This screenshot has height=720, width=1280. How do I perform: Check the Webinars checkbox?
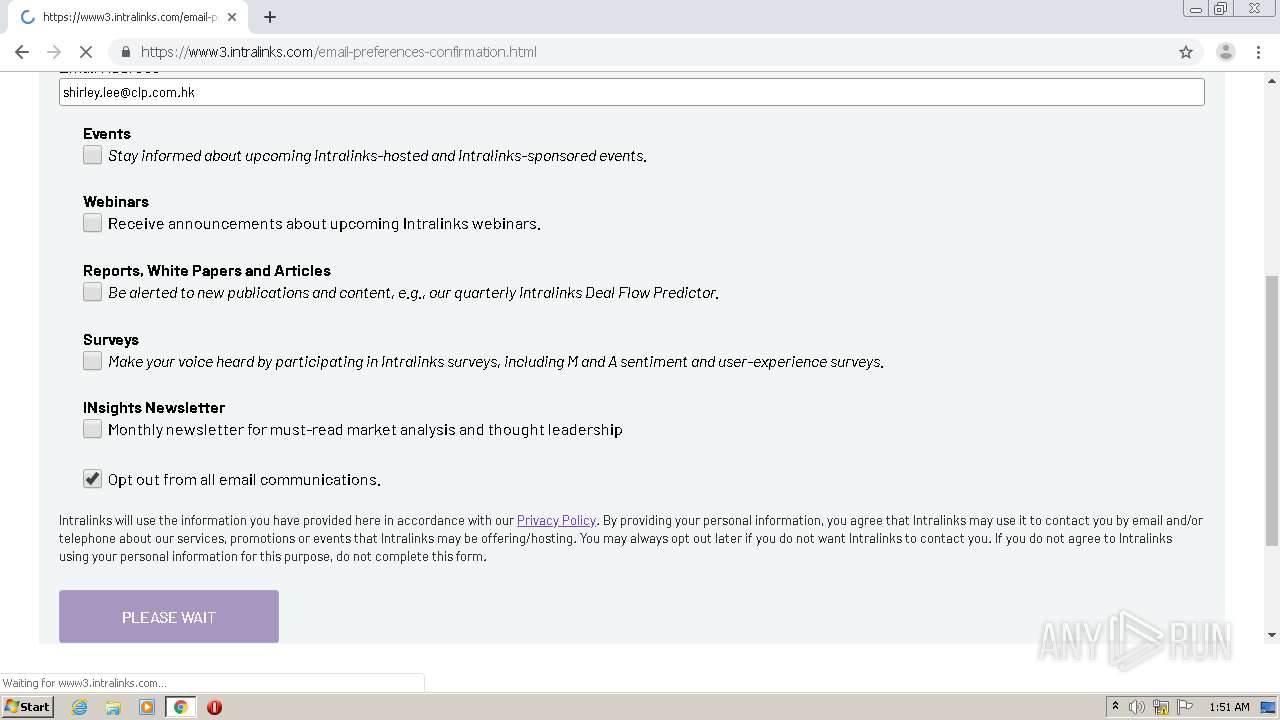click(92, 223)
